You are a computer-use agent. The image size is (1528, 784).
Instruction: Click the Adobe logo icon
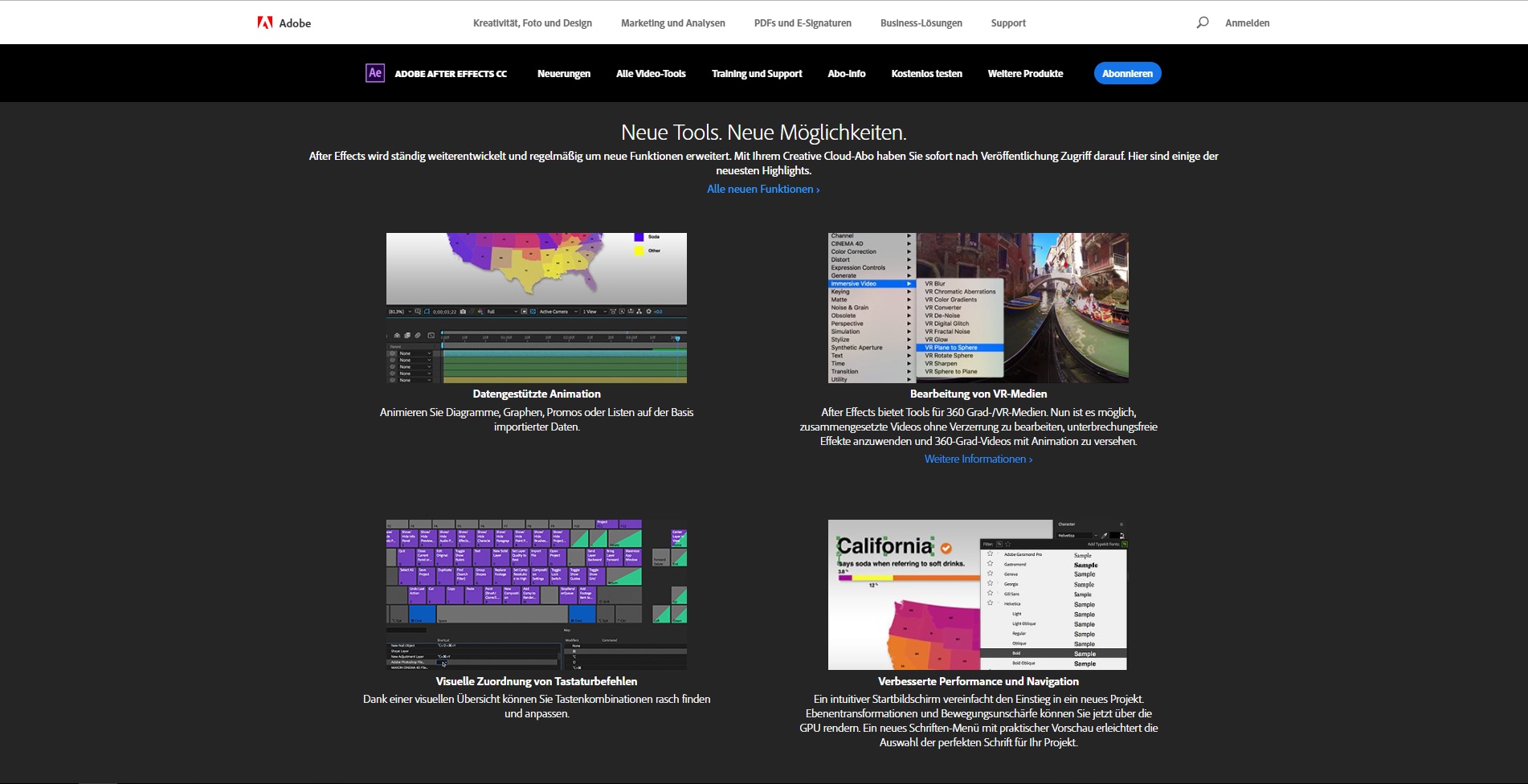[x=265, y=22]
